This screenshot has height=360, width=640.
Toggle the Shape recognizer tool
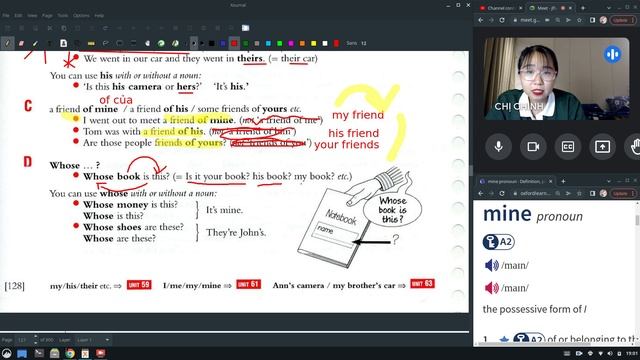tap(77, 43)
